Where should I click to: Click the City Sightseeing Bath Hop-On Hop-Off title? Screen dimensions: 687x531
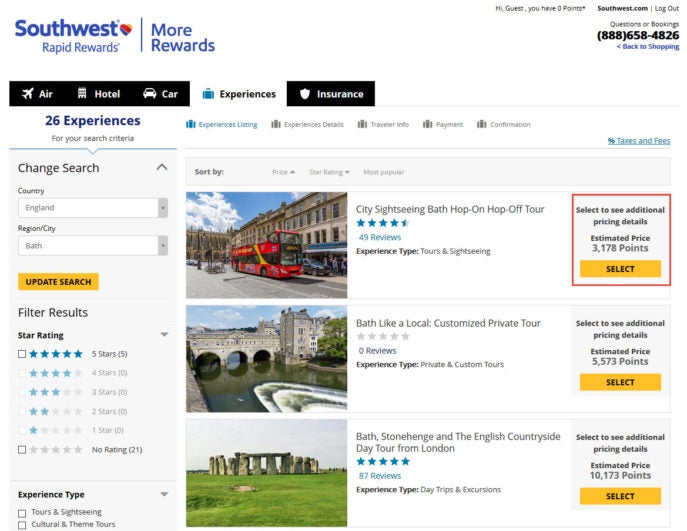[450, 209]
